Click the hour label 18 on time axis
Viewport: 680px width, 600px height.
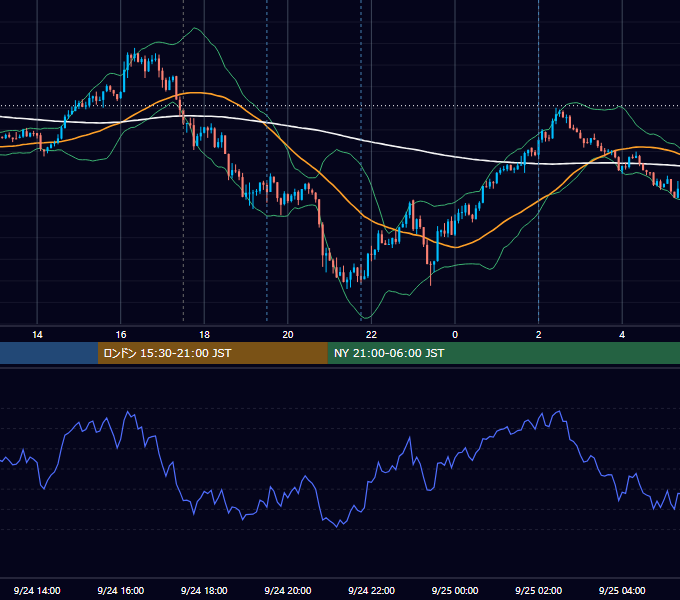(204, 335)
